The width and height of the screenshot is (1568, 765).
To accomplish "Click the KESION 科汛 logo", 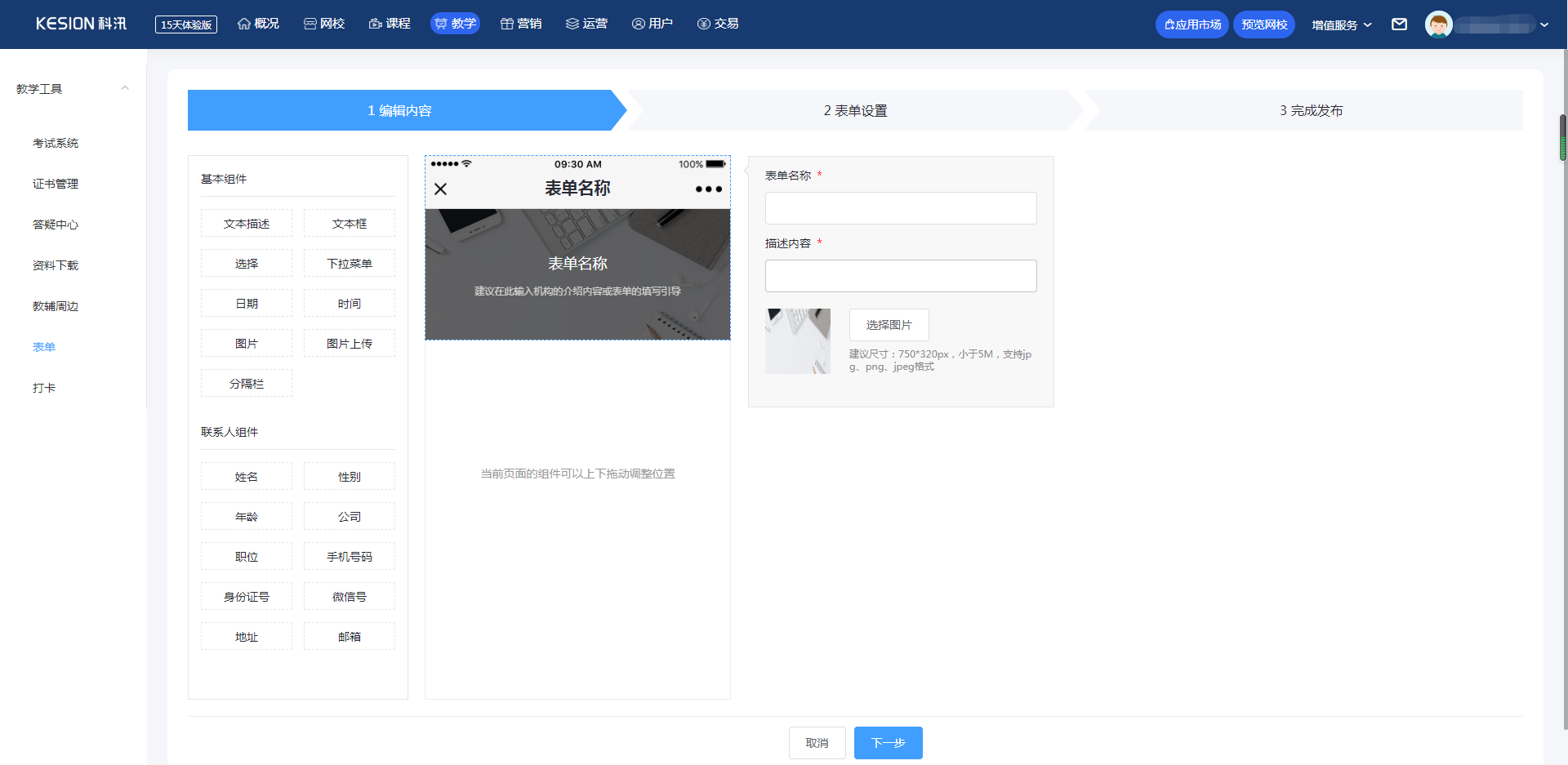I will pyautogui.click(x=81, y=24).
